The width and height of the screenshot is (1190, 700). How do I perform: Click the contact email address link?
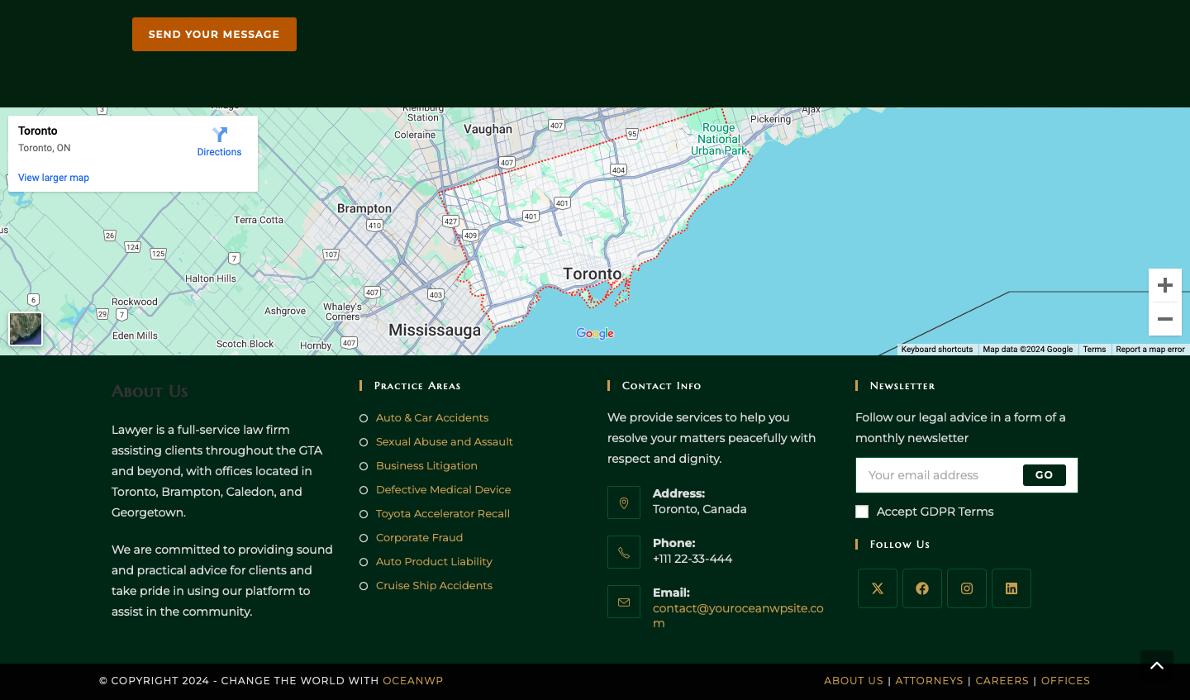[x=737, y=615]
